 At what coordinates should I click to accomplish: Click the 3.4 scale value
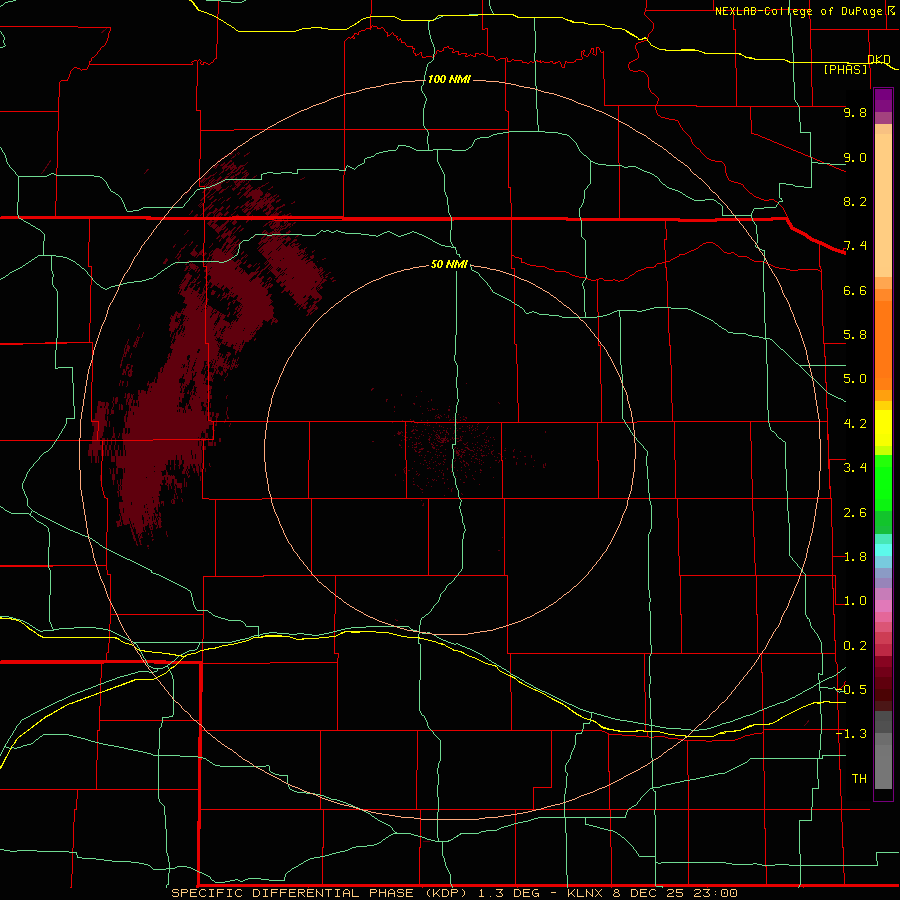[x=855, y=468]
